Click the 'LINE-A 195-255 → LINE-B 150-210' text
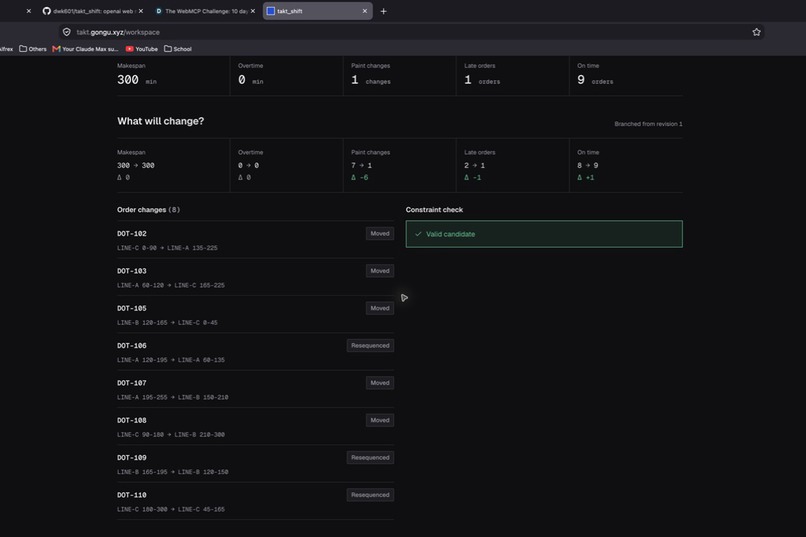Screen dimensions: 806x537 click(173, 397)
